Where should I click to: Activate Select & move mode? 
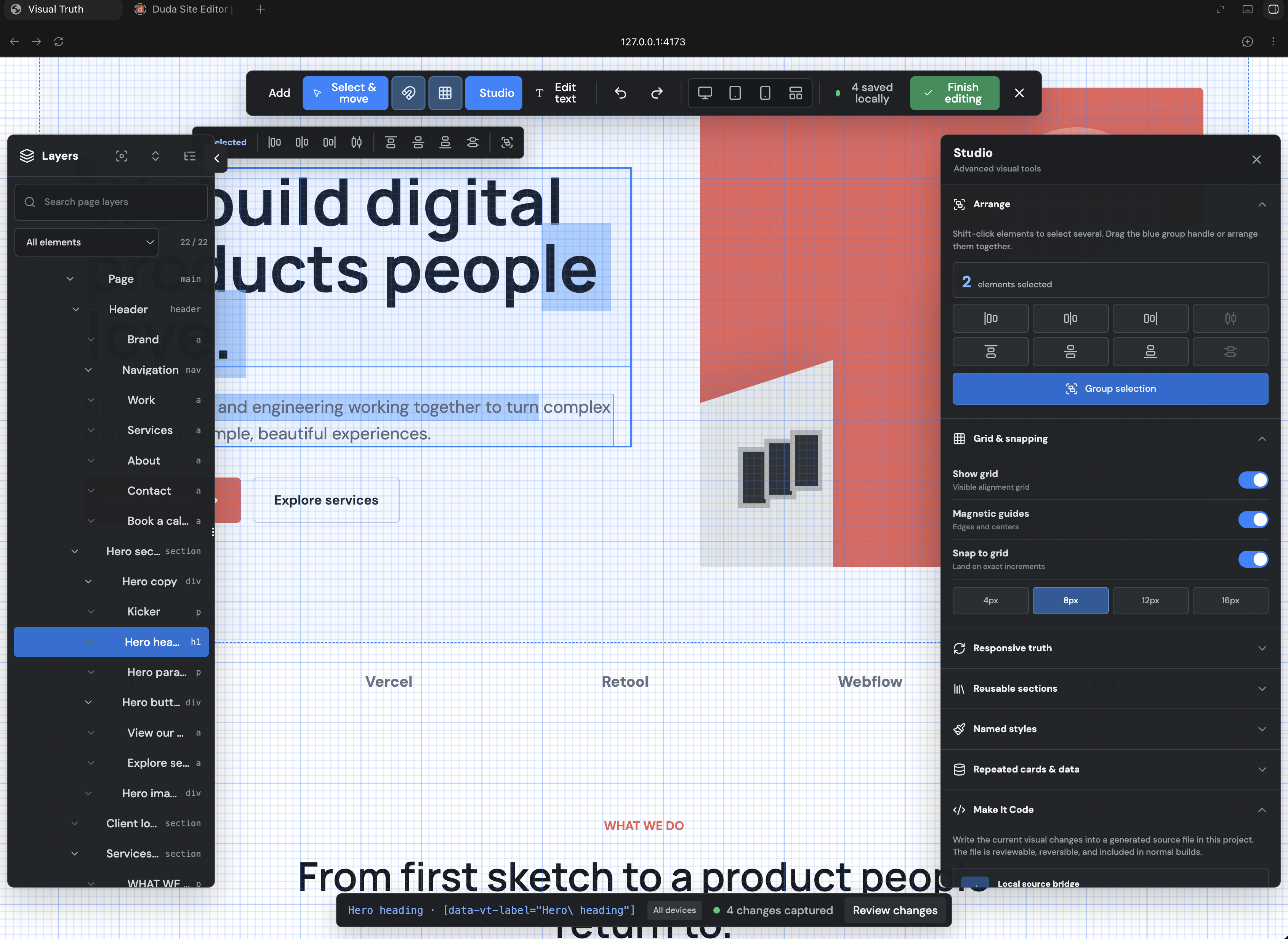(345, 93)
